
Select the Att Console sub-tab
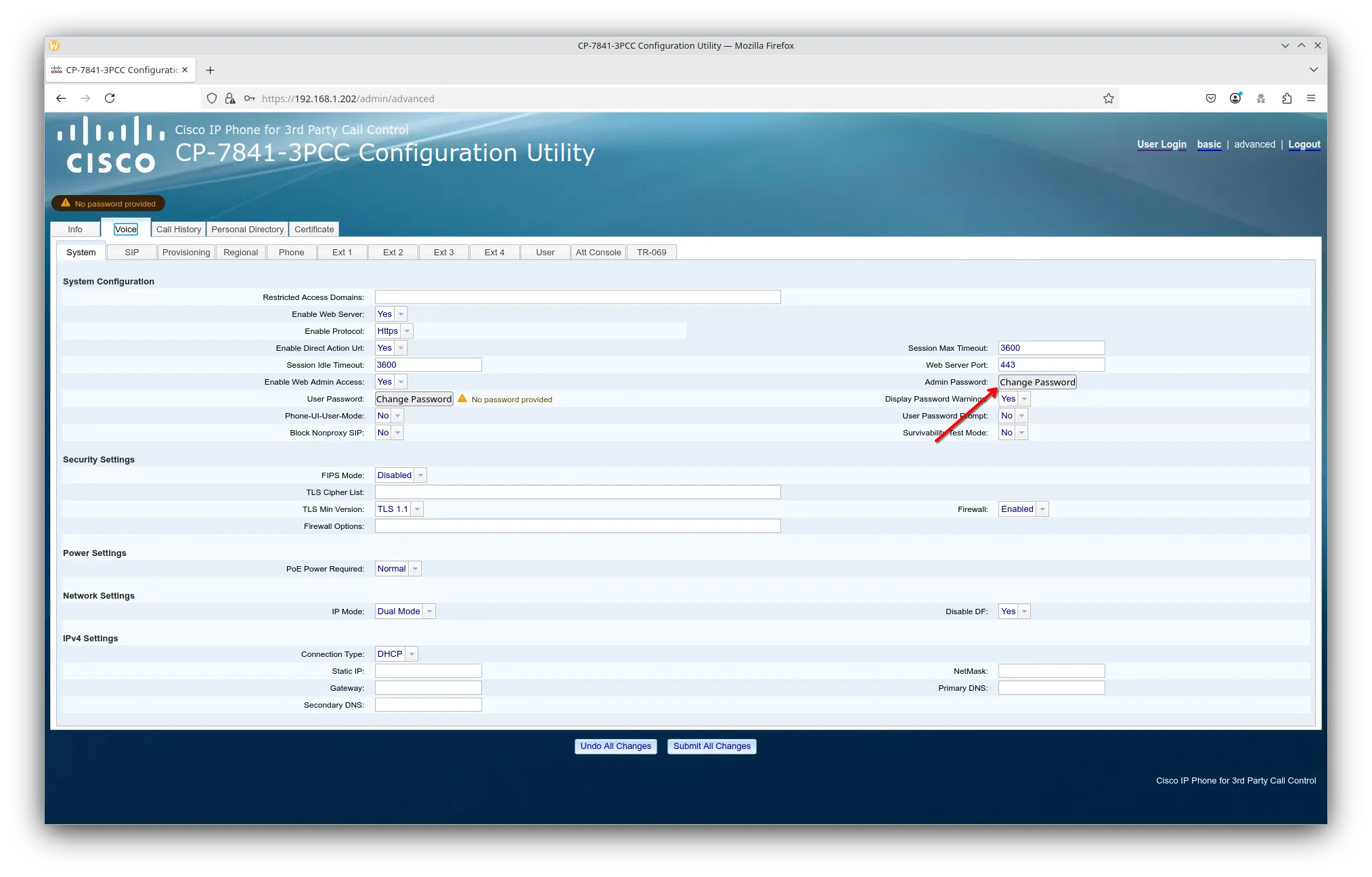(598, 252)
